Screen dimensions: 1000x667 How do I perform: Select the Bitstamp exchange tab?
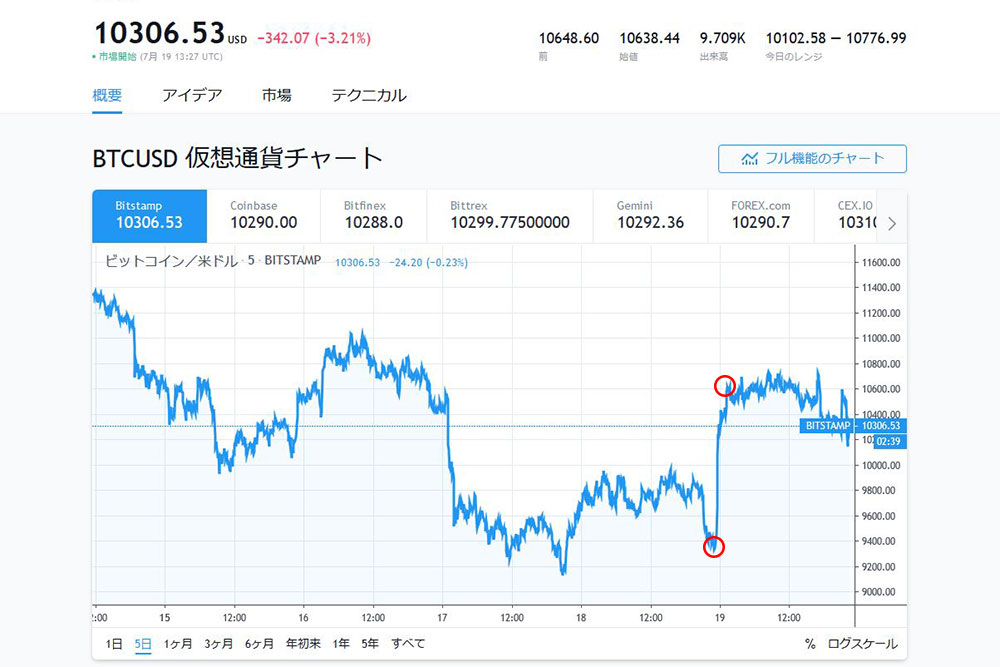[149, 216]
